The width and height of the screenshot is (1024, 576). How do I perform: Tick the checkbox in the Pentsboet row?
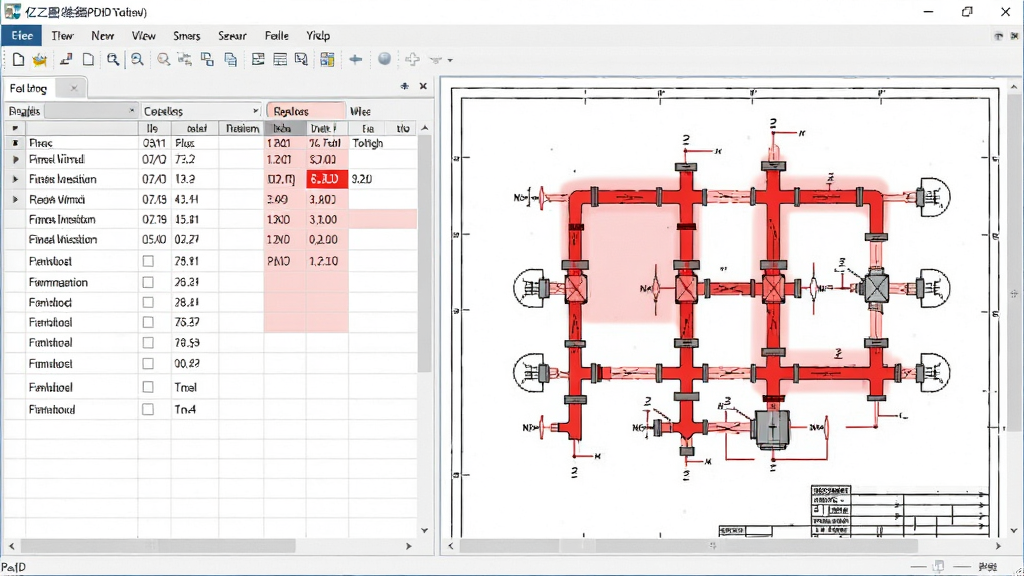pyautogui.click(x=148, y=261)
